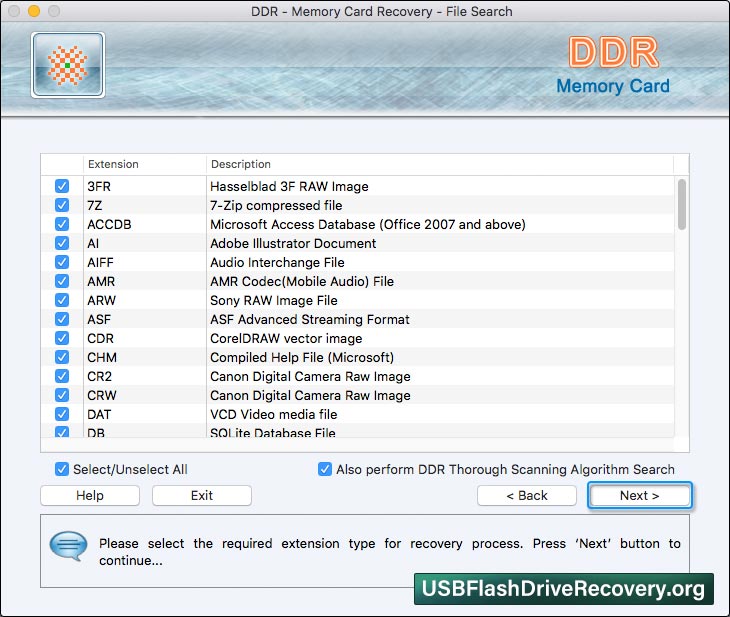Screen dimensions: 730x617
Task: Select 'CorelDRAW vector image' row
Action: tap(358, 338)
